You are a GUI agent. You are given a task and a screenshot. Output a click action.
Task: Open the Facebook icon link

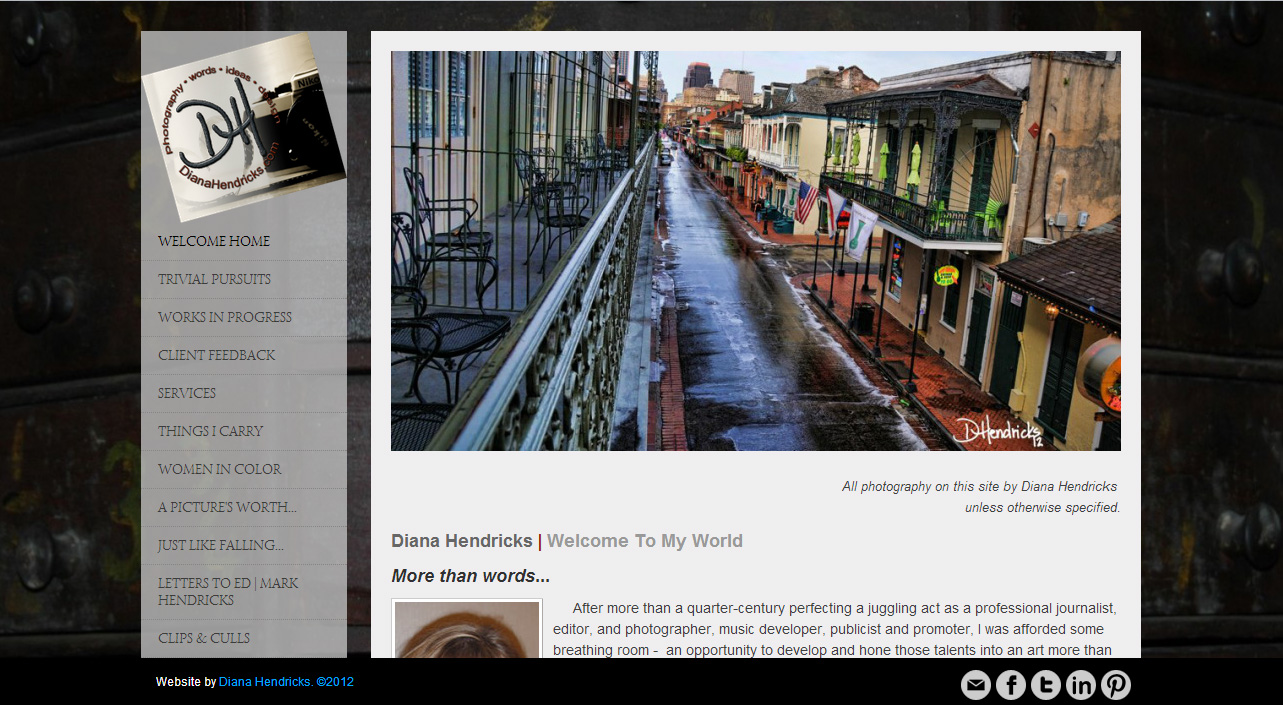pyautogui.click(x=1011, y=685)
